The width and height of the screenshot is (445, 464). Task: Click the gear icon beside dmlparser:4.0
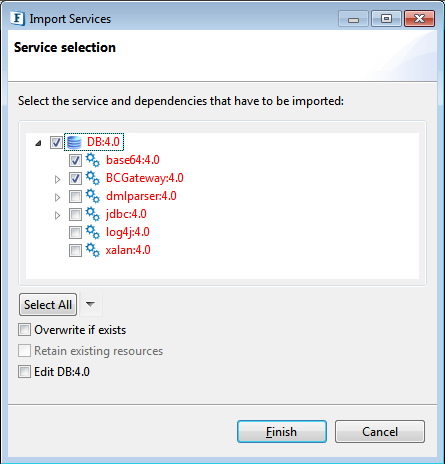pyautogui.click(x=92, y=196)
